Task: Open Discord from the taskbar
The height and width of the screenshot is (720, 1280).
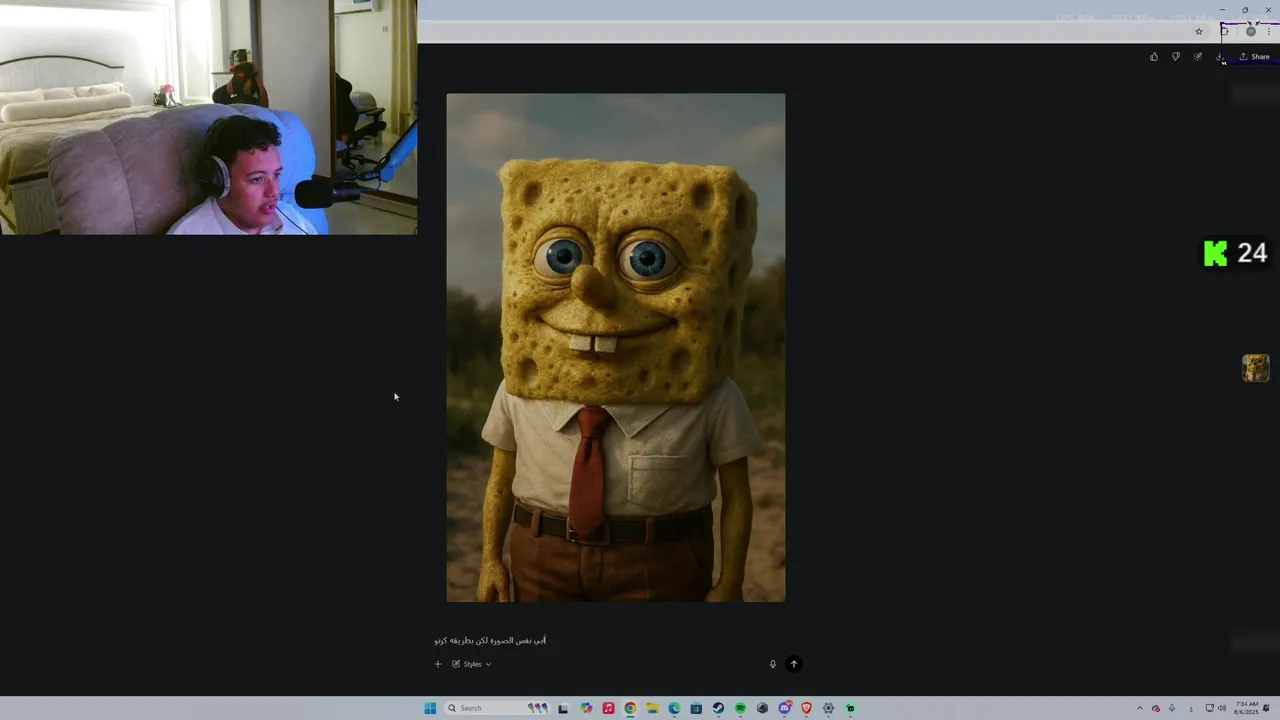Action: (785, 708)
